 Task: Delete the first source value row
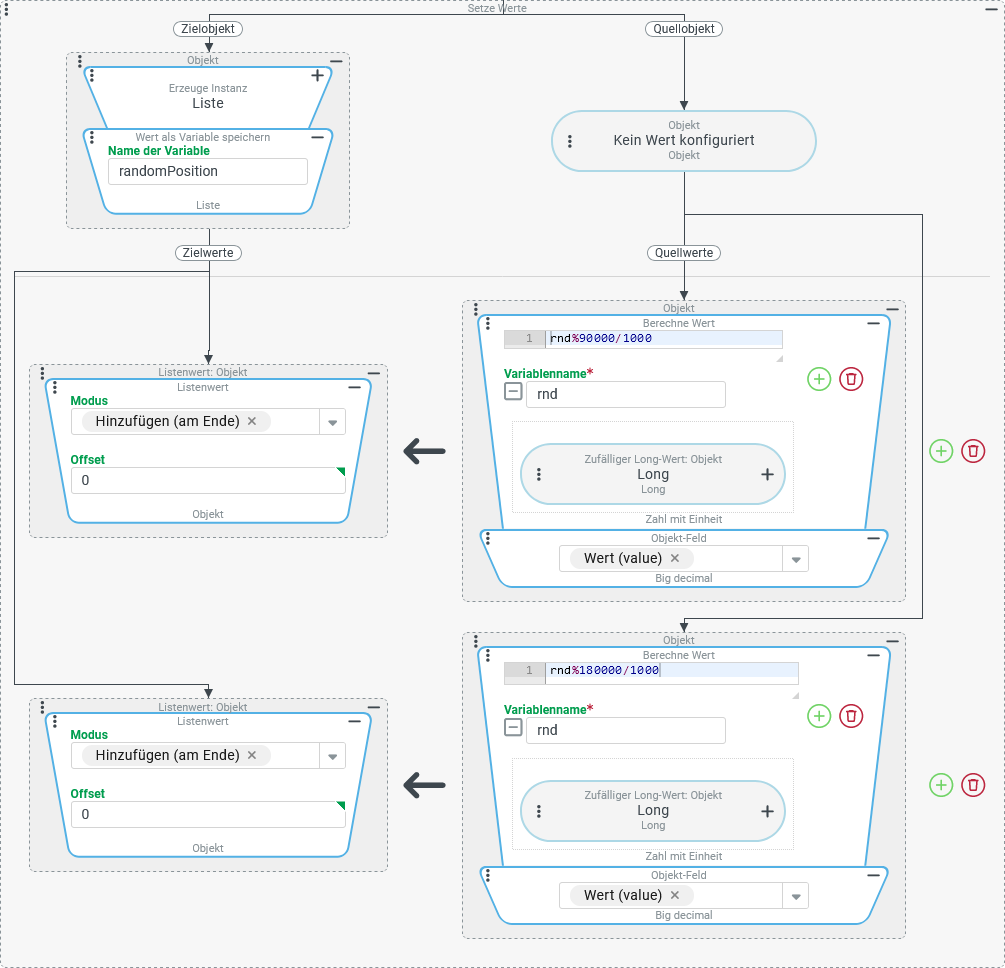[x=973, y=451]
